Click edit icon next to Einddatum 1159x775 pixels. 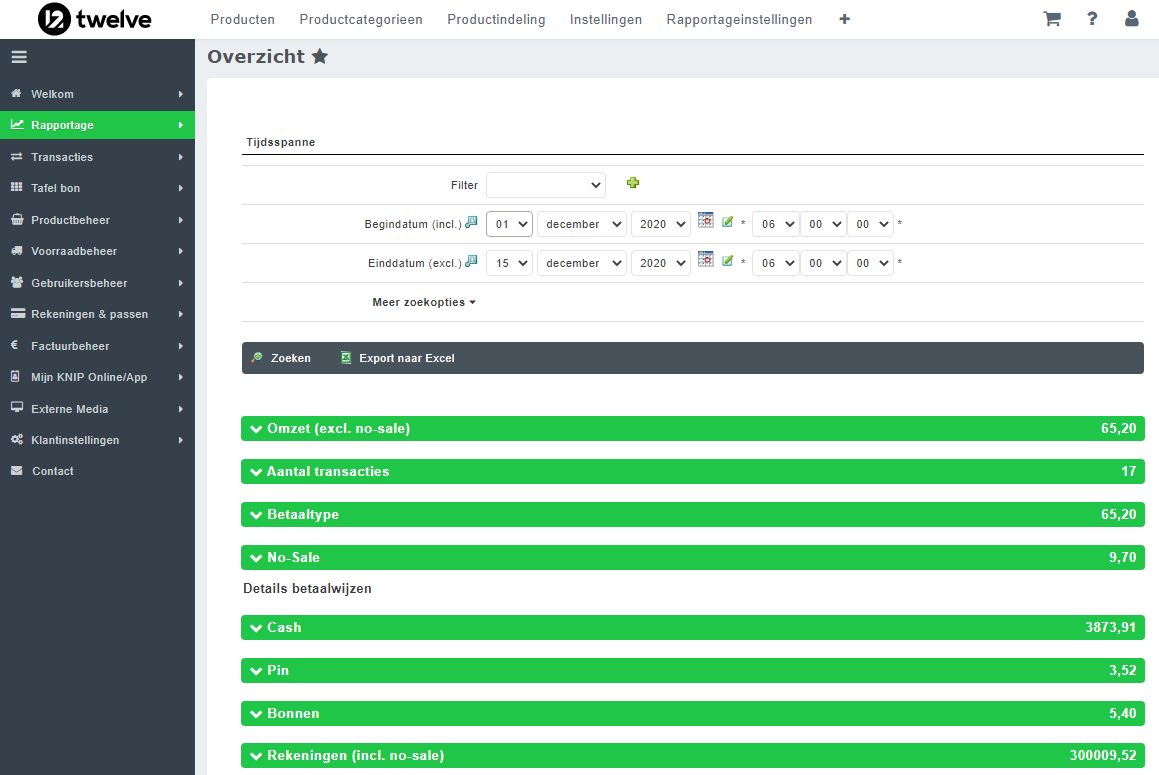[x=728, y=261]
